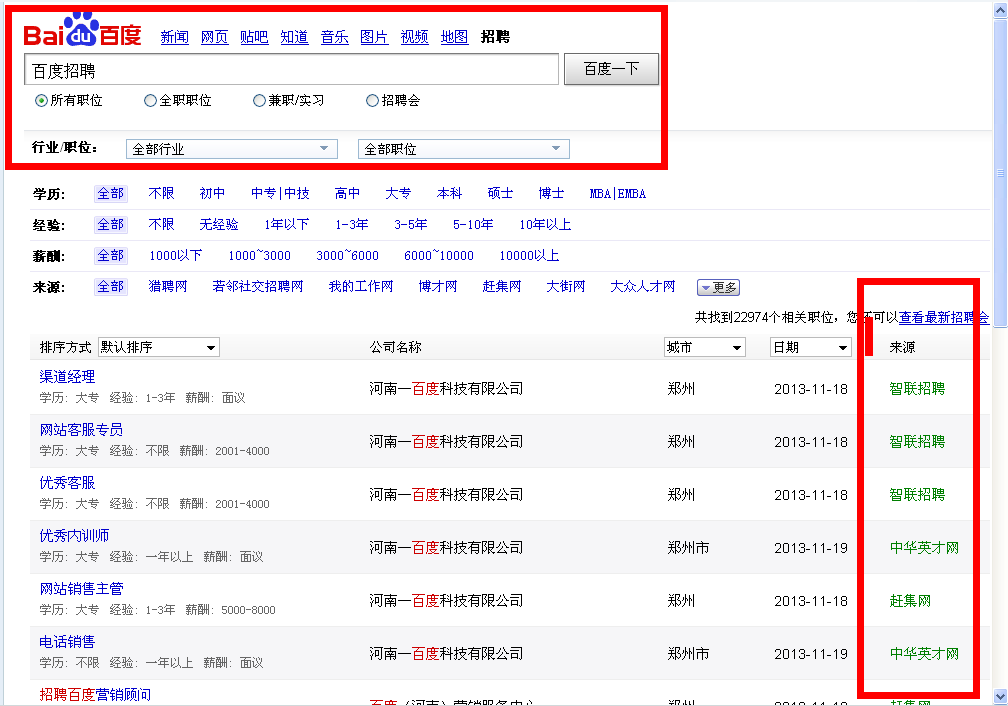
Task: Filter source by 大众人才网
Action: 643,286
